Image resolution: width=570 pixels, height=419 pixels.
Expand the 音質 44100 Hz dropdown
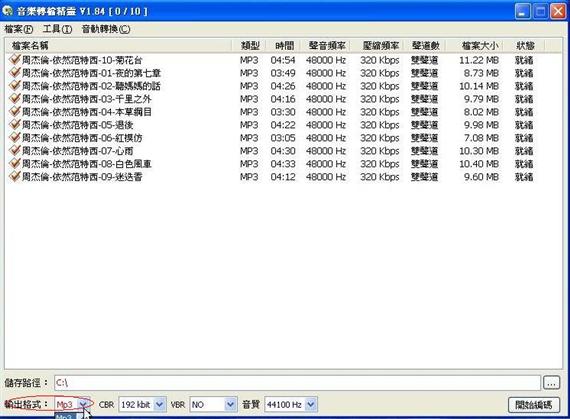click(x=311, y=404)
